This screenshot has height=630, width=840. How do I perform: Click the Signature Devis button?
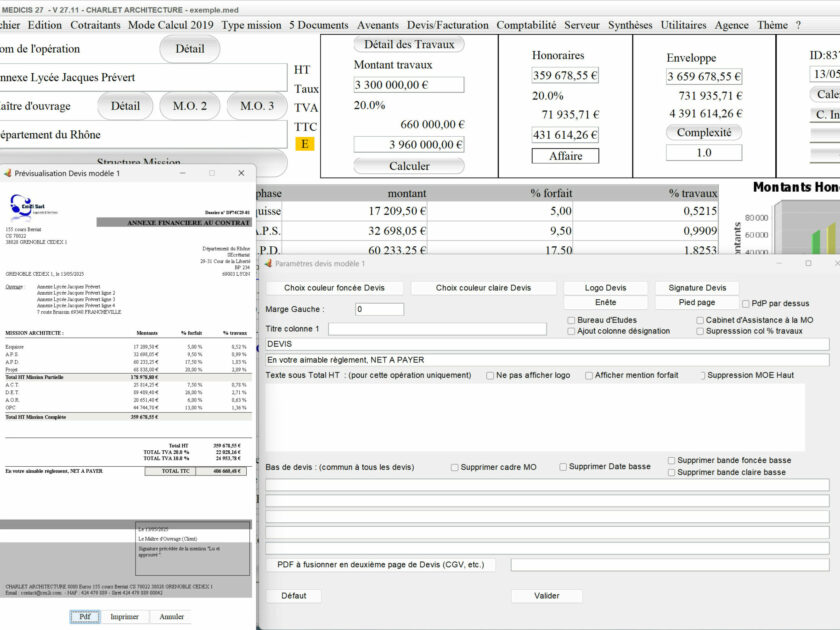click(697, 288)
